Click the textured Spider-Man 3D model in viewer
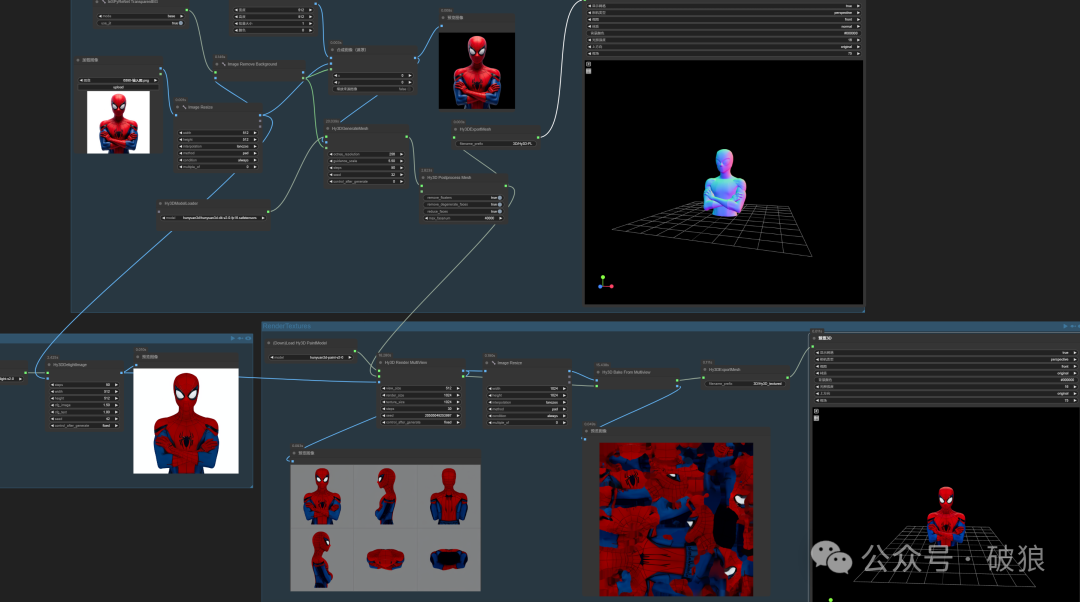Image resolution: width=1080 pixels, height=602 pixels. point(946,517)
